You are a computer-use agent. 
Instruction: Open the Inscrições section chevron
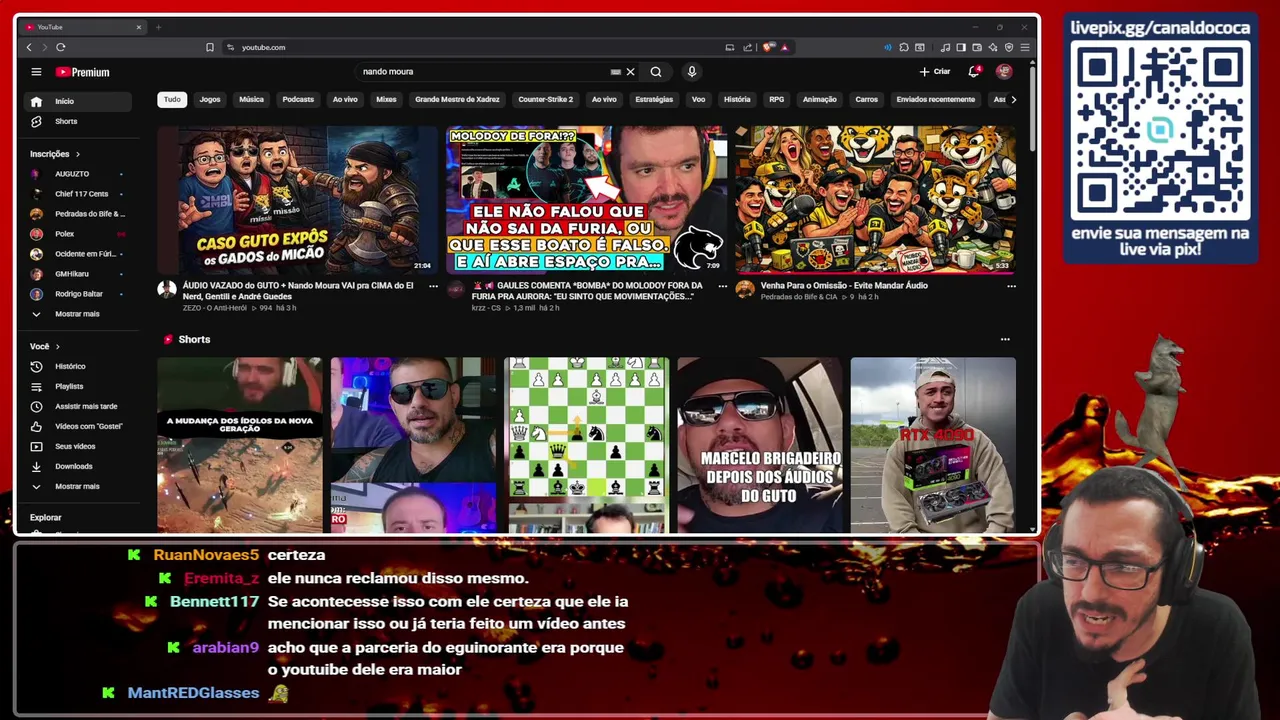pos(77,154)
